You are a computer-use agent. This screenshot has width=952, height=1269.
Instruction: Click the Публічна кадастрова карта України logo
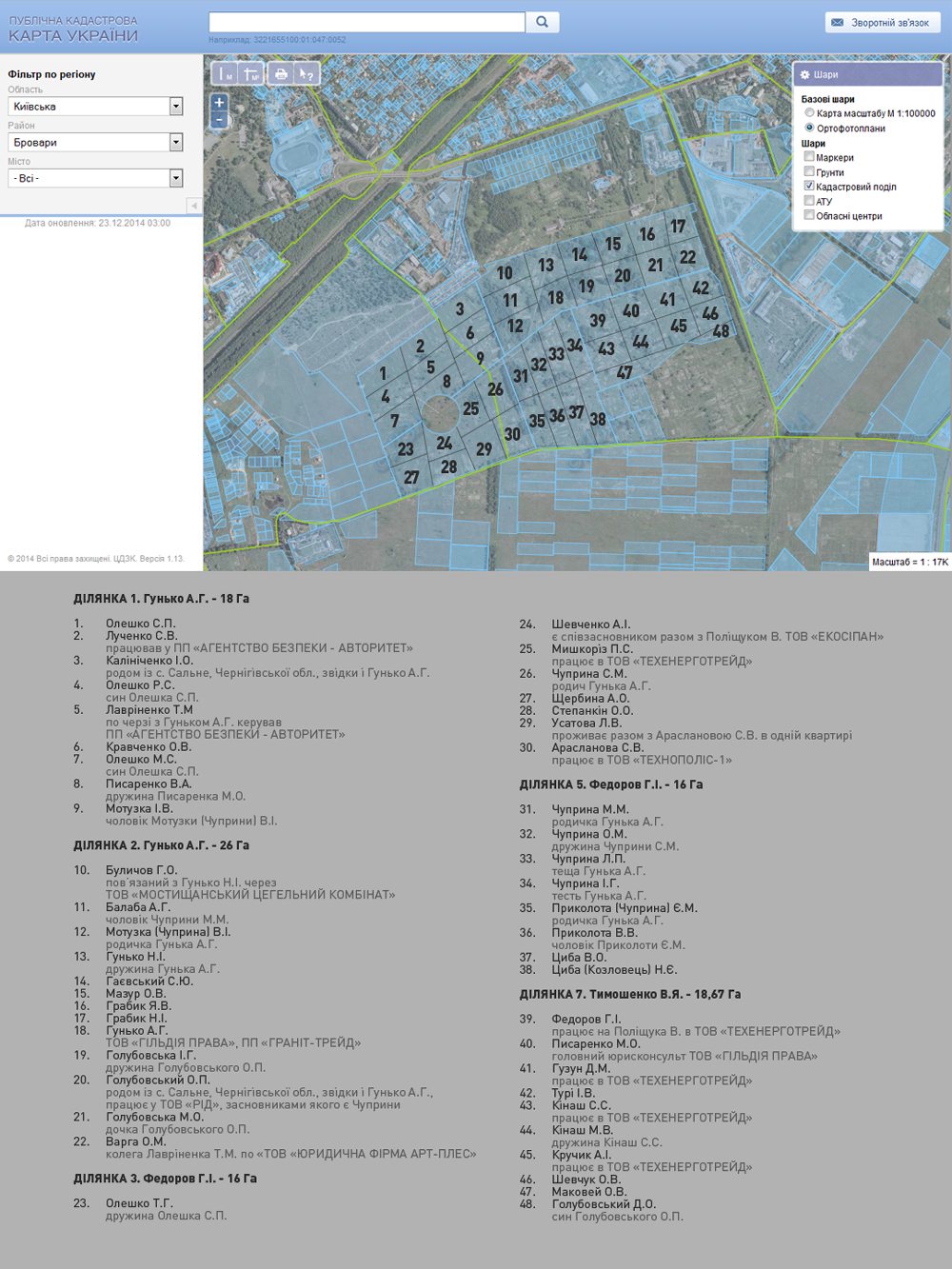(73, 29)
